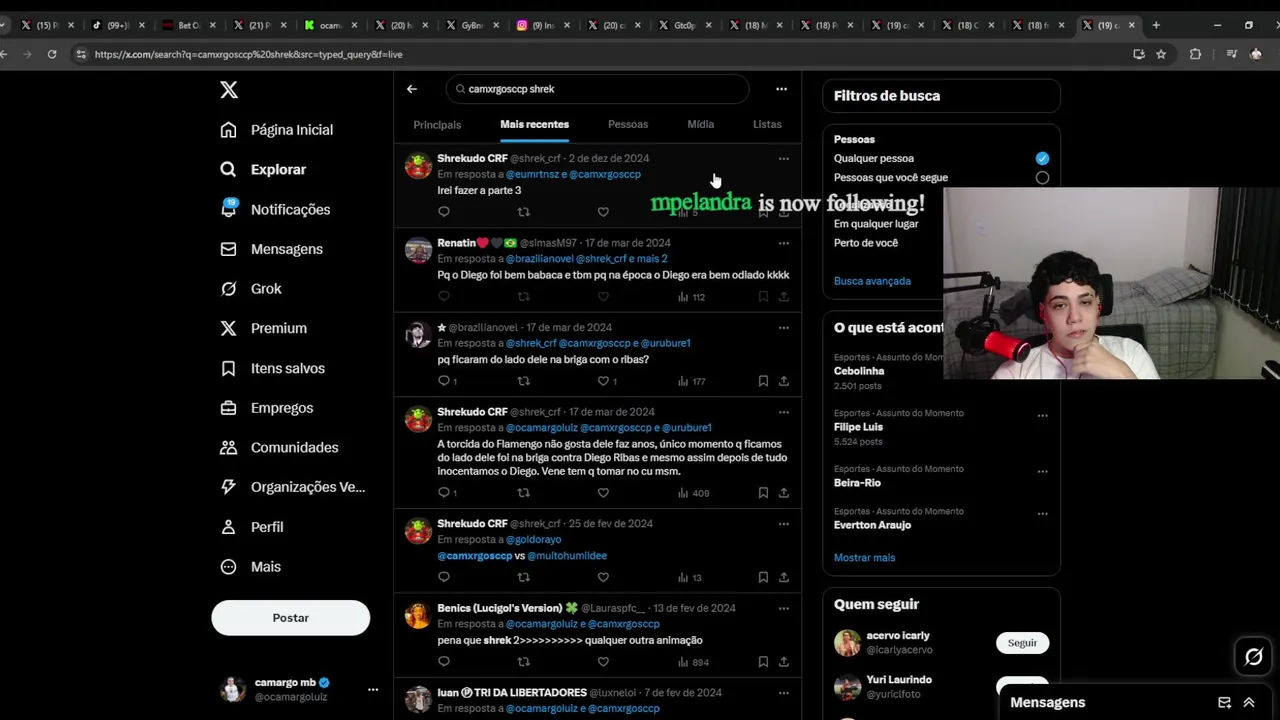Follow acervo icarly with Seguir button
The height and width of the screenshot is (720, 1280).
click(x=1022, y=643)
